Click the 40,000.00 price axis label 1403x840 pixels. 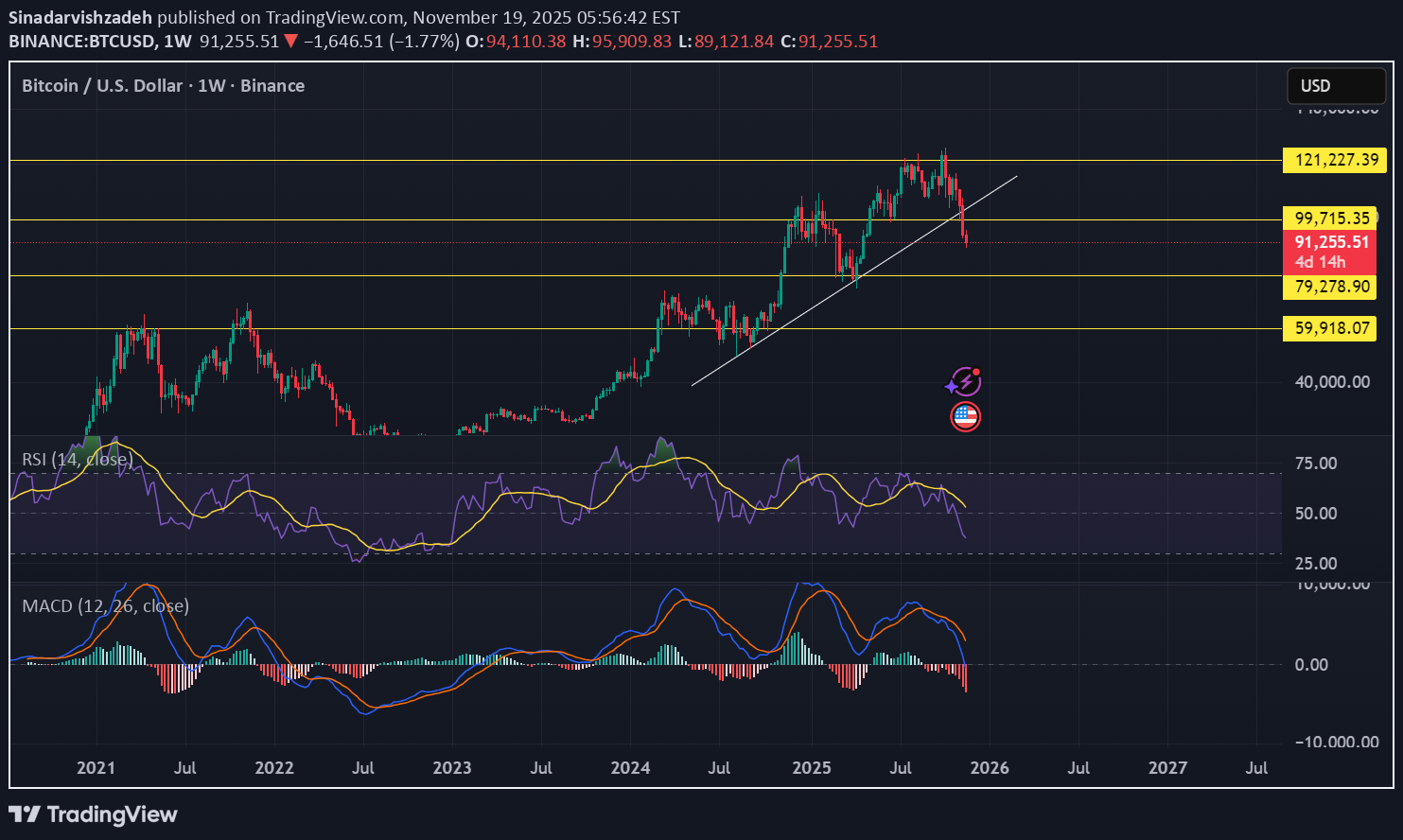(1332, 382)
